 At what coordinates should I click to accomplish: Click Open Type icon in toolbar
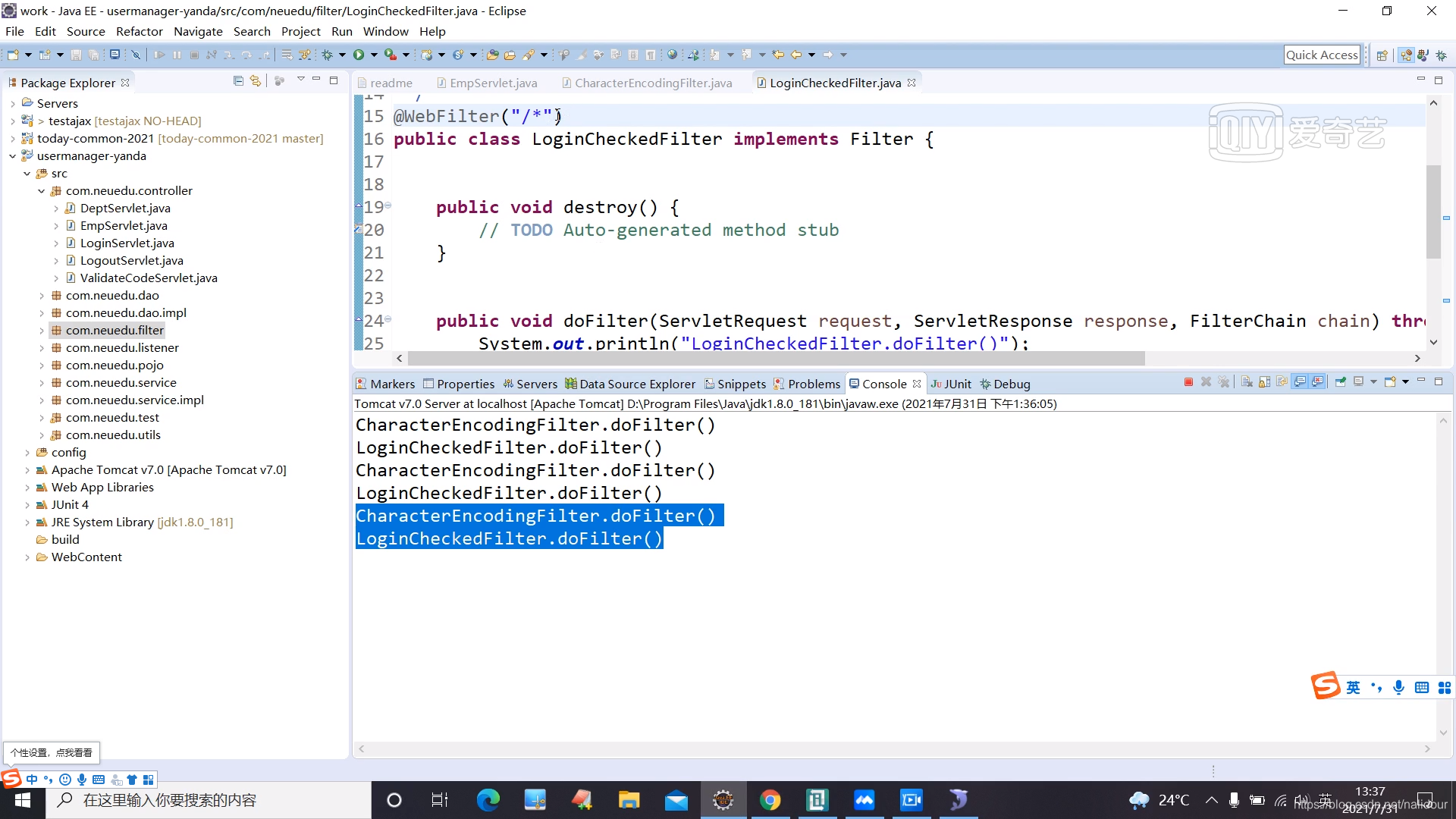pos(493,55)
